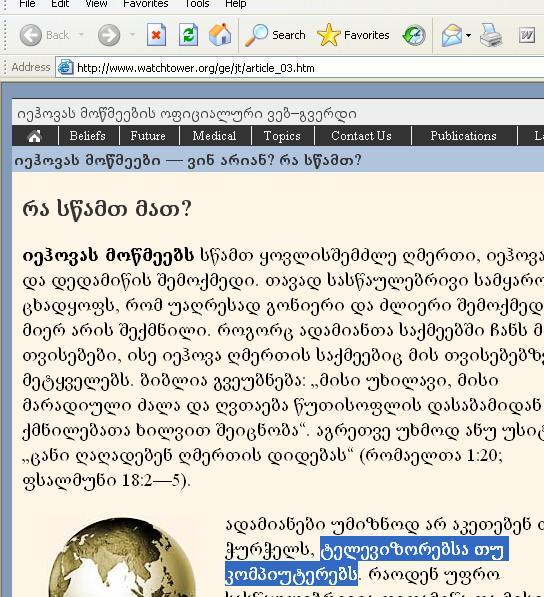The height and width of the screenshot is (597, 544).
Task: Click the site home icon in navigation bar
Action: [35, 136]
